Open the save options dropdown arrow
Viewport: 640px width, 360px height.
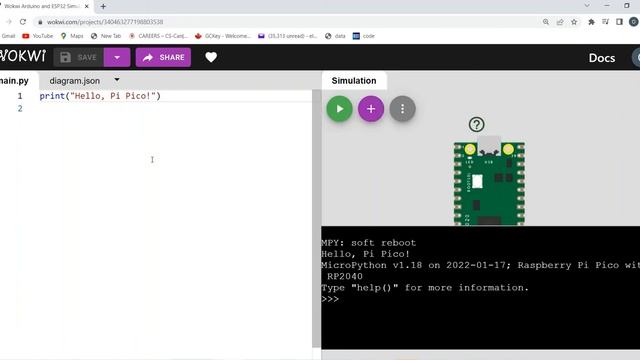point(117,57)
